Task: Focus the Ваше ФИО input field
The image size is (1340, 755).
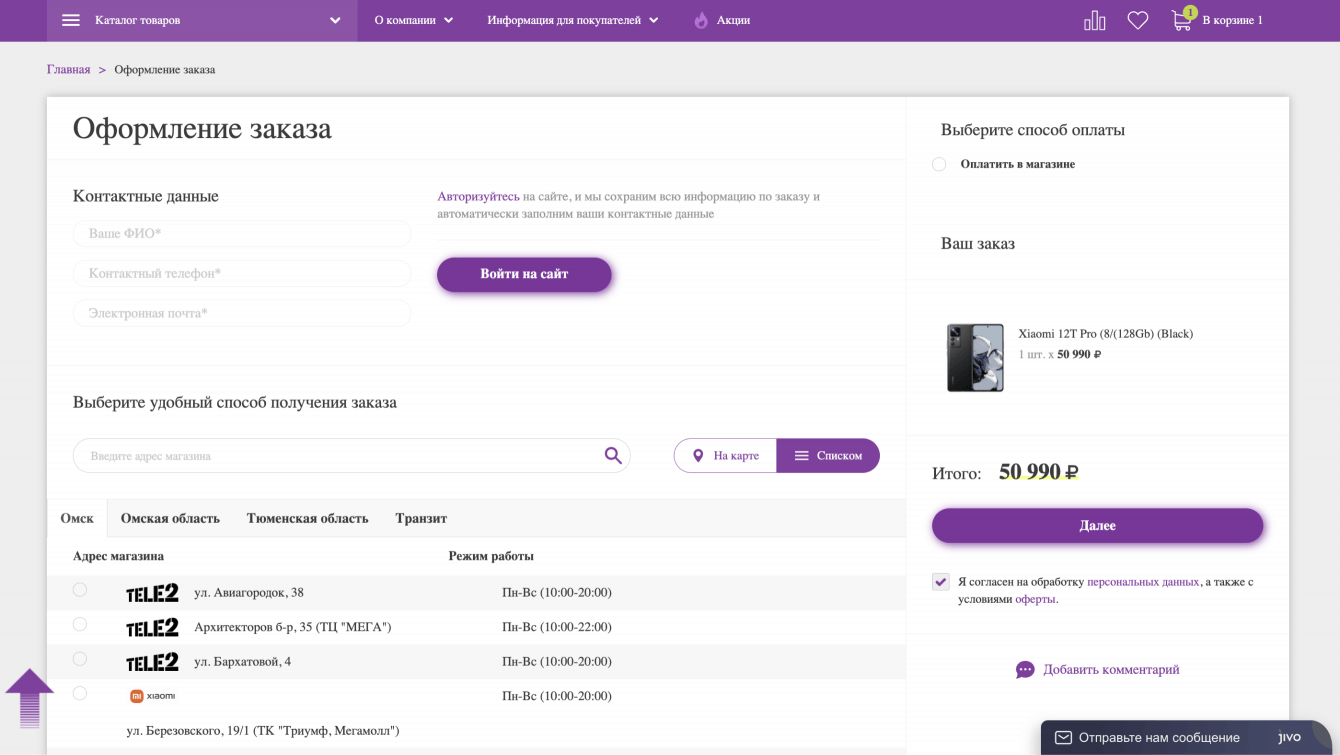Action: 242,234
